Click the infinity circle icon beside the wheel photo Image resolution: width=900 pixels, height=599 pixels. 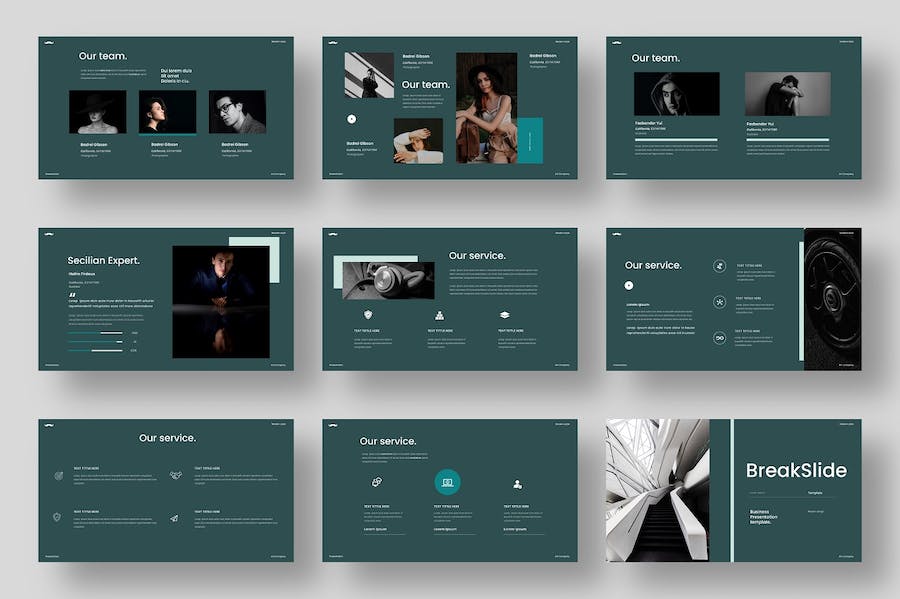tap(719, 338)
